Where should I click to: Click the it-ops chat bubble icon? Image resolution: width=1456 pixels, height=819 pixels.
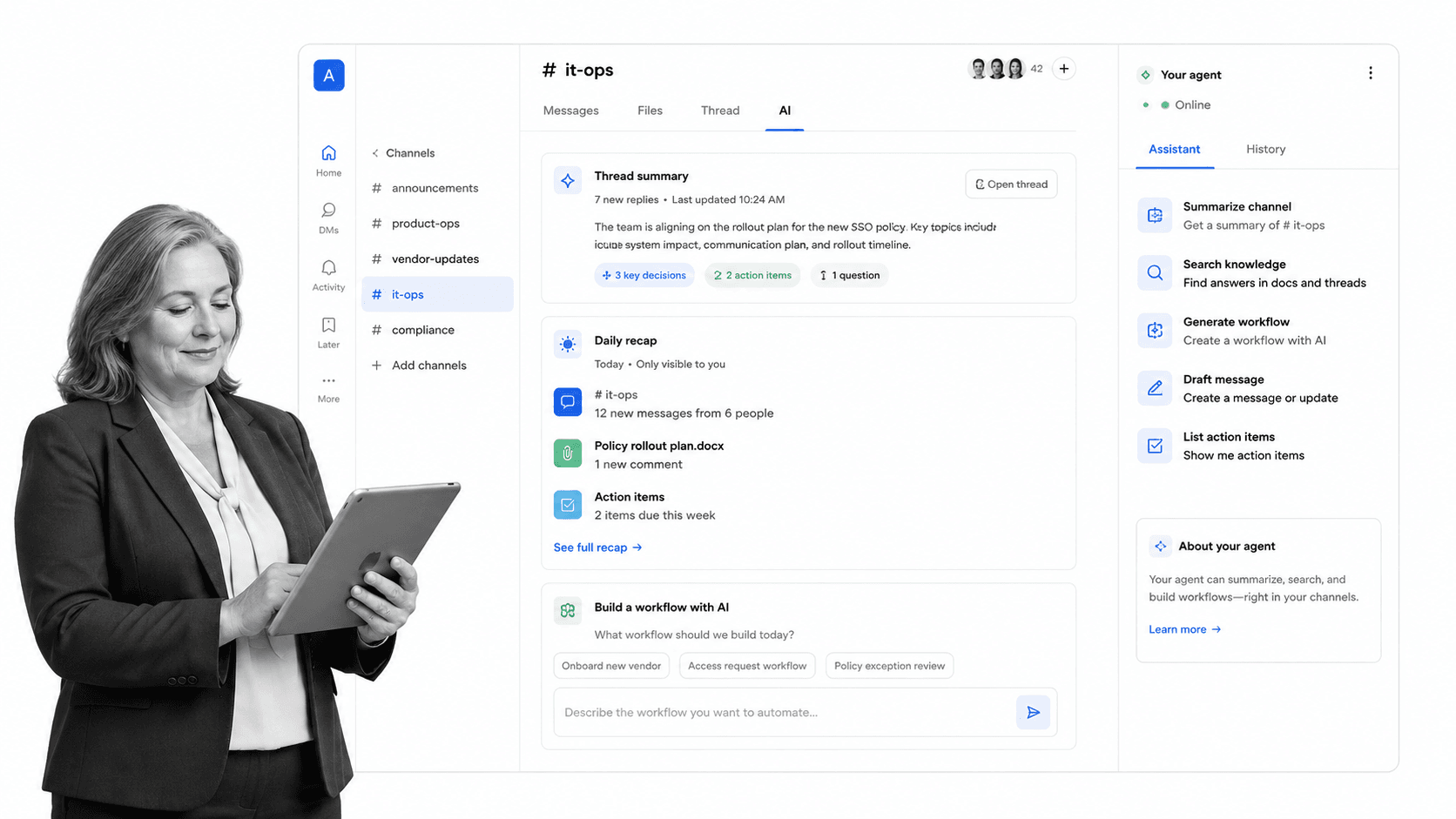(568, 402)
